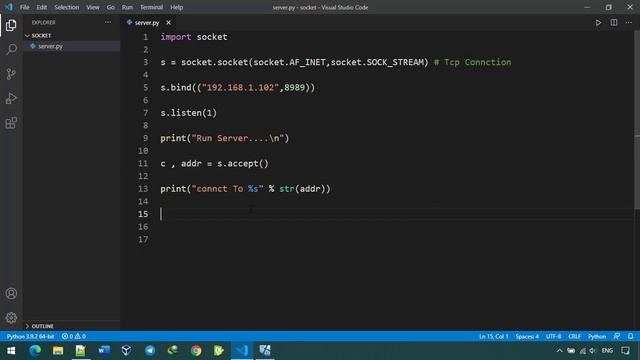
Task: Open notifications bell in status bar
Action: tap(631, 336)
